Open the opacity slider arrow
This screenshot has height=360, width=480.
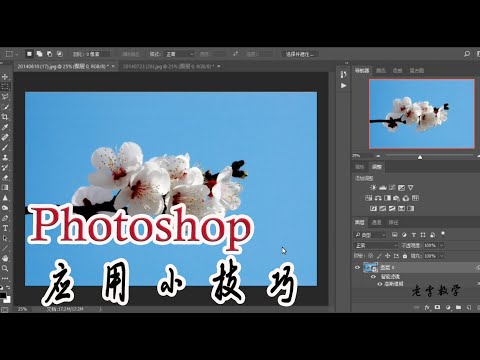coord(442,246)
